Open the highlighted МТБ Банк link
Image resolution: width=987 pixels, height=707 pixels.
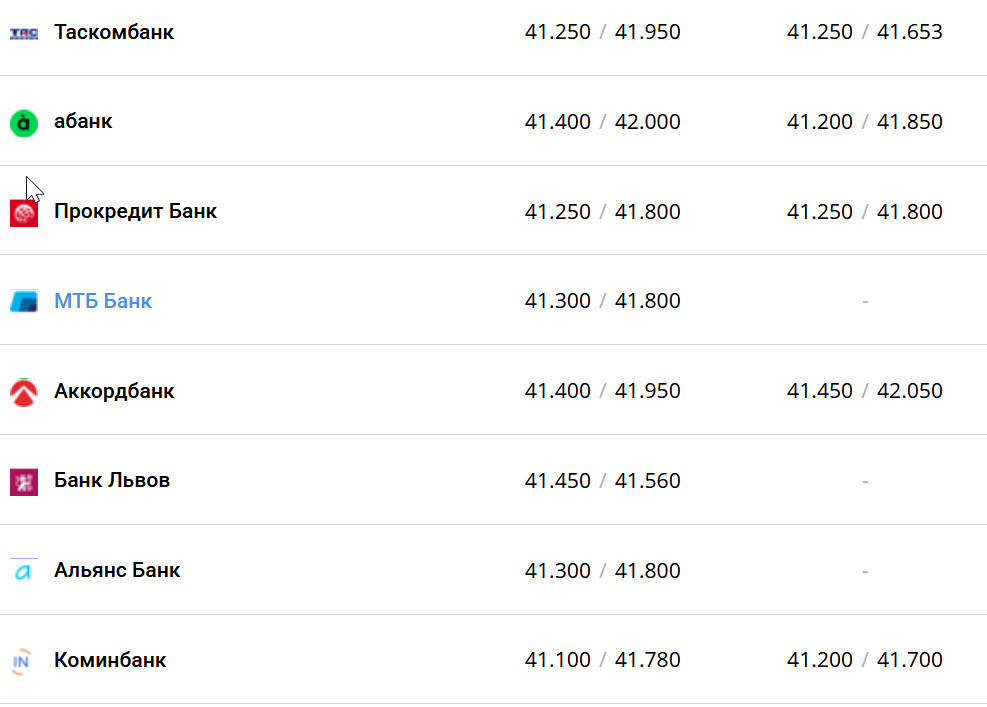(x=103, y=301)
